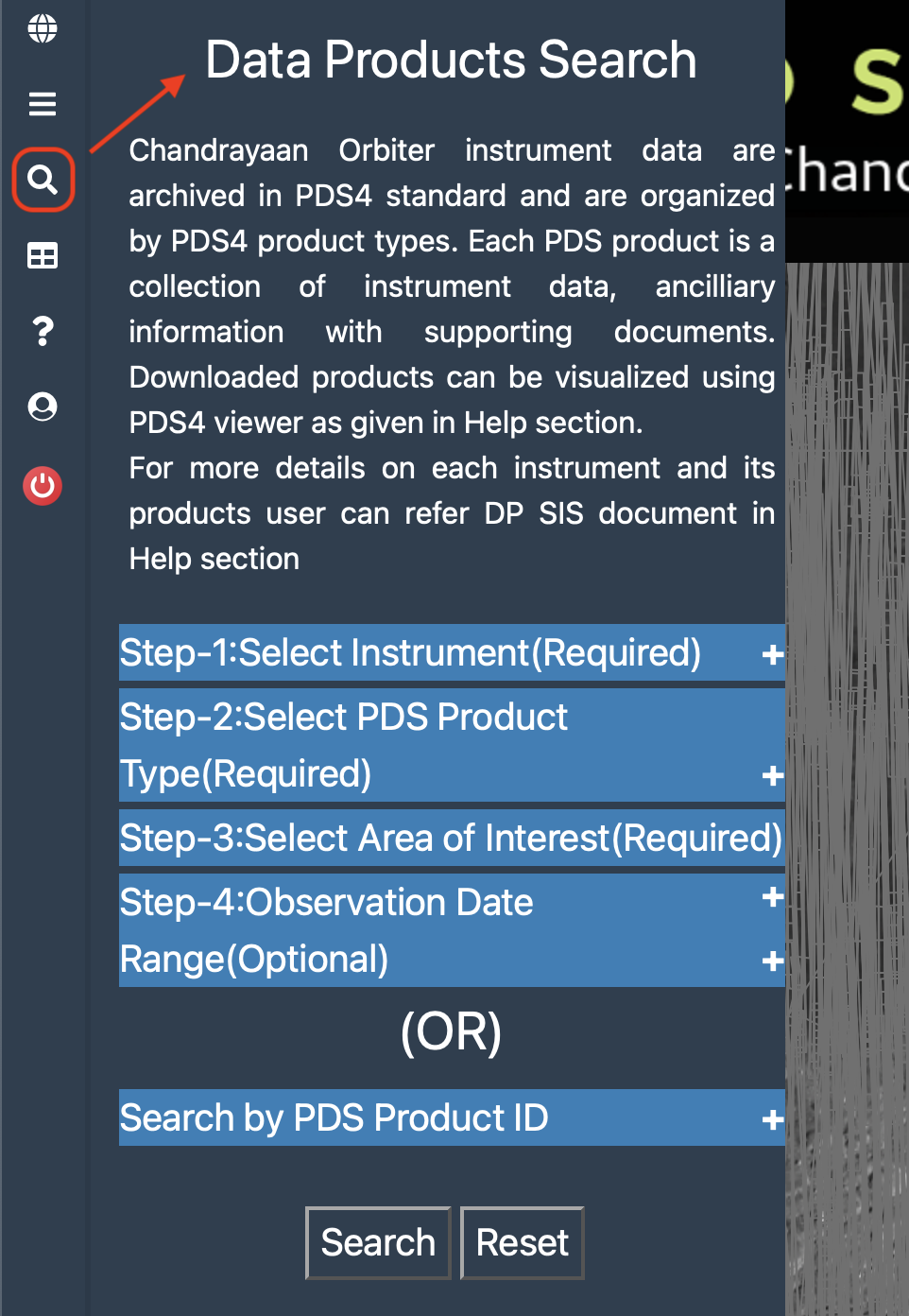Click the Search button
The height and width of the screenshot is (1316, 909).
tap(378, 1243)
